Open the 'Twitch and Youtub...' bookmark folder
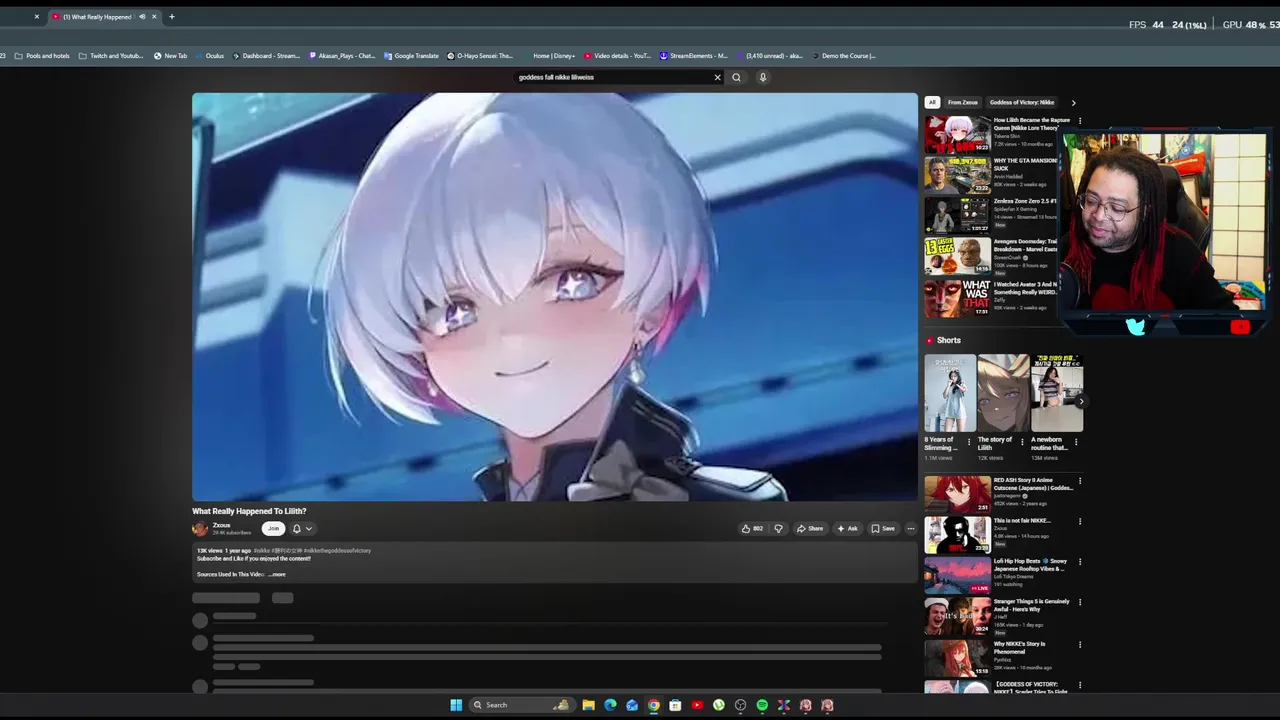Screen dimensions: 1280x720 [x=111, y=56]
